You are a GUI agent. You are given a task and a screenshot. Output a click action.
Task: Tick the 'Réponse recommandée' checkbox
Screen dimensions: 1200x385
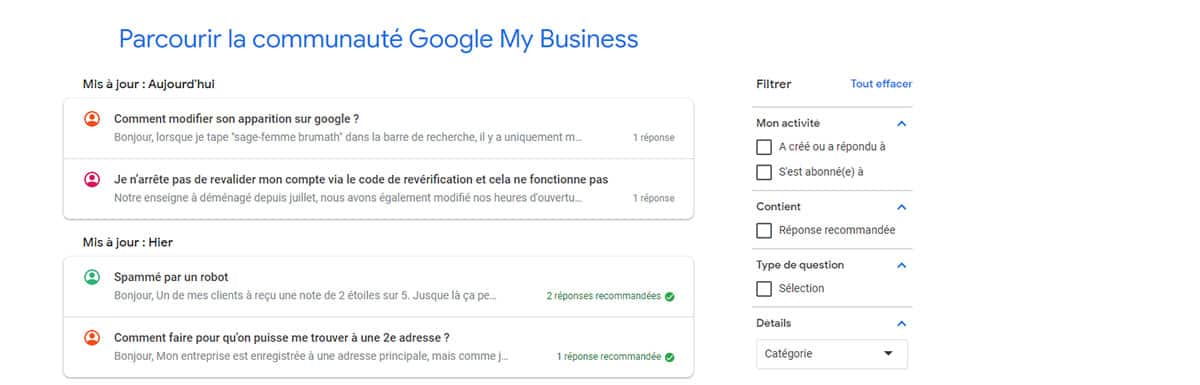pos(764,230)
